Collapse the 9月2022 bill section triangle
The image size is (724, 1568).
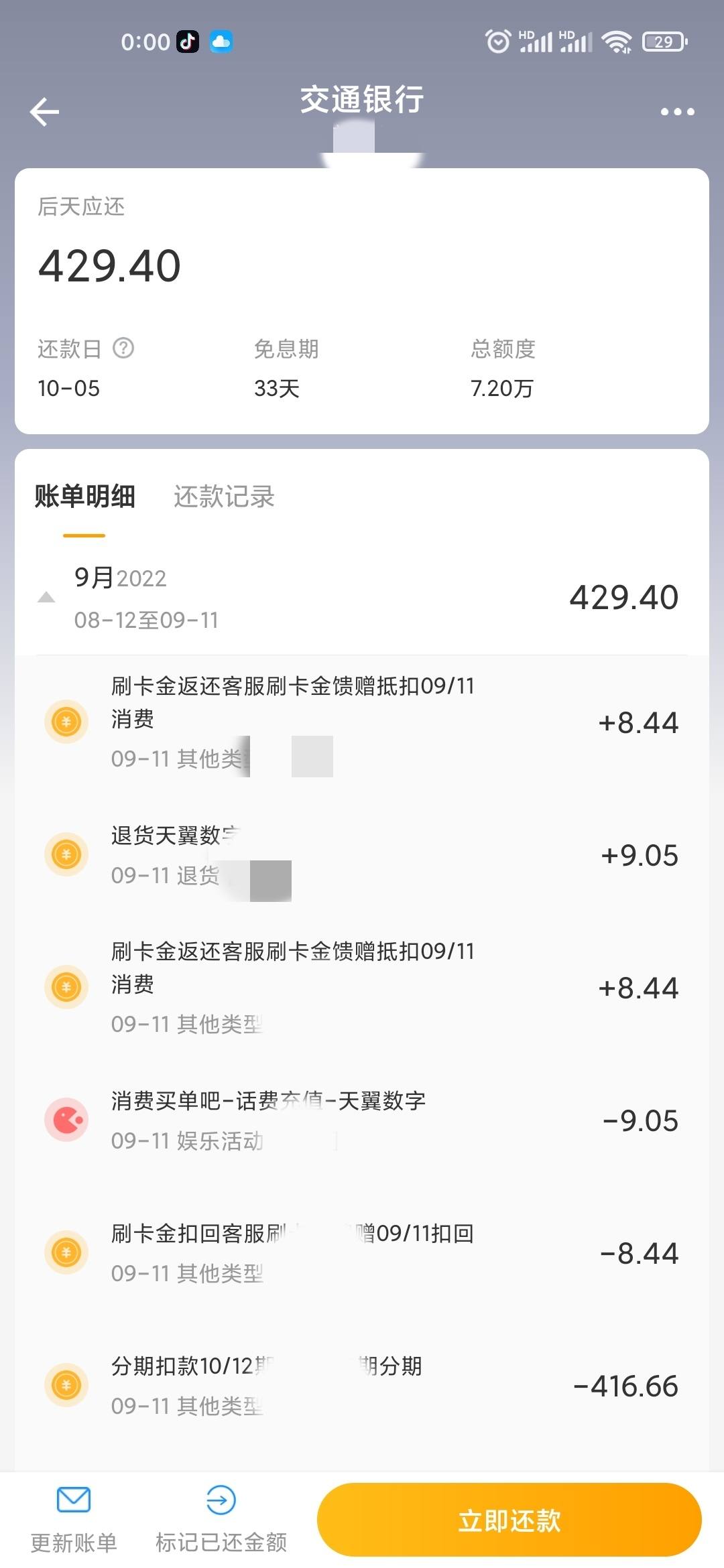point(46,597)
